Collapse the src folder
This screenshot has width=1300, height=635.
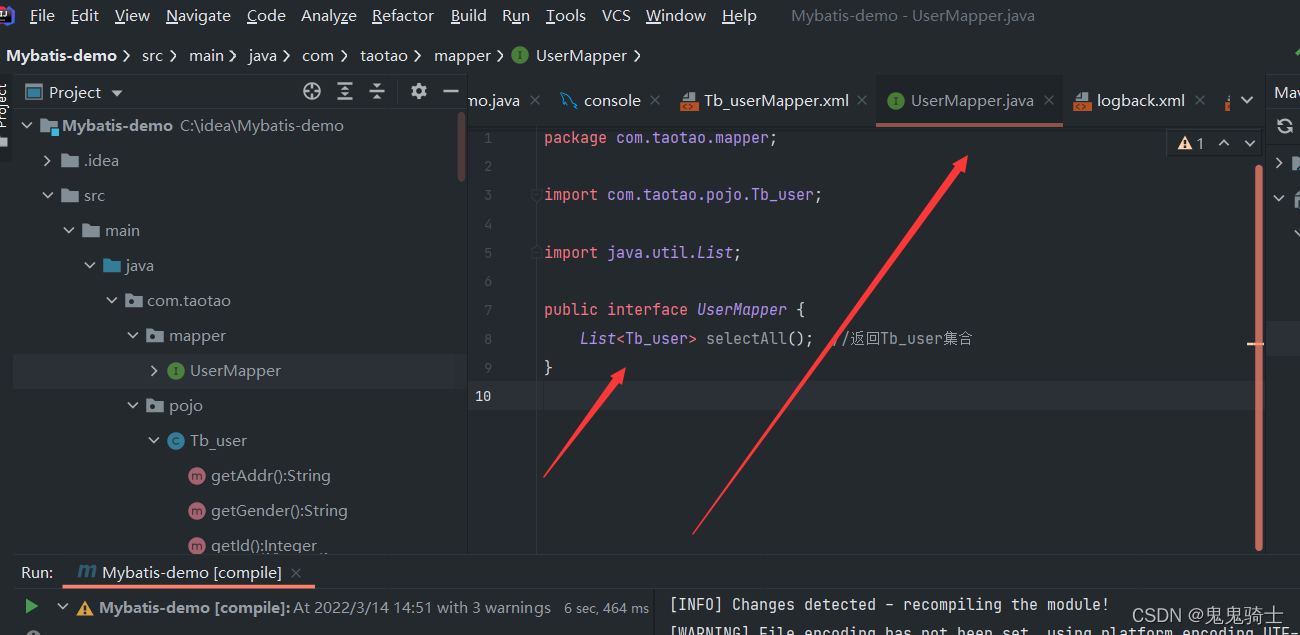[x=47, y=196]
